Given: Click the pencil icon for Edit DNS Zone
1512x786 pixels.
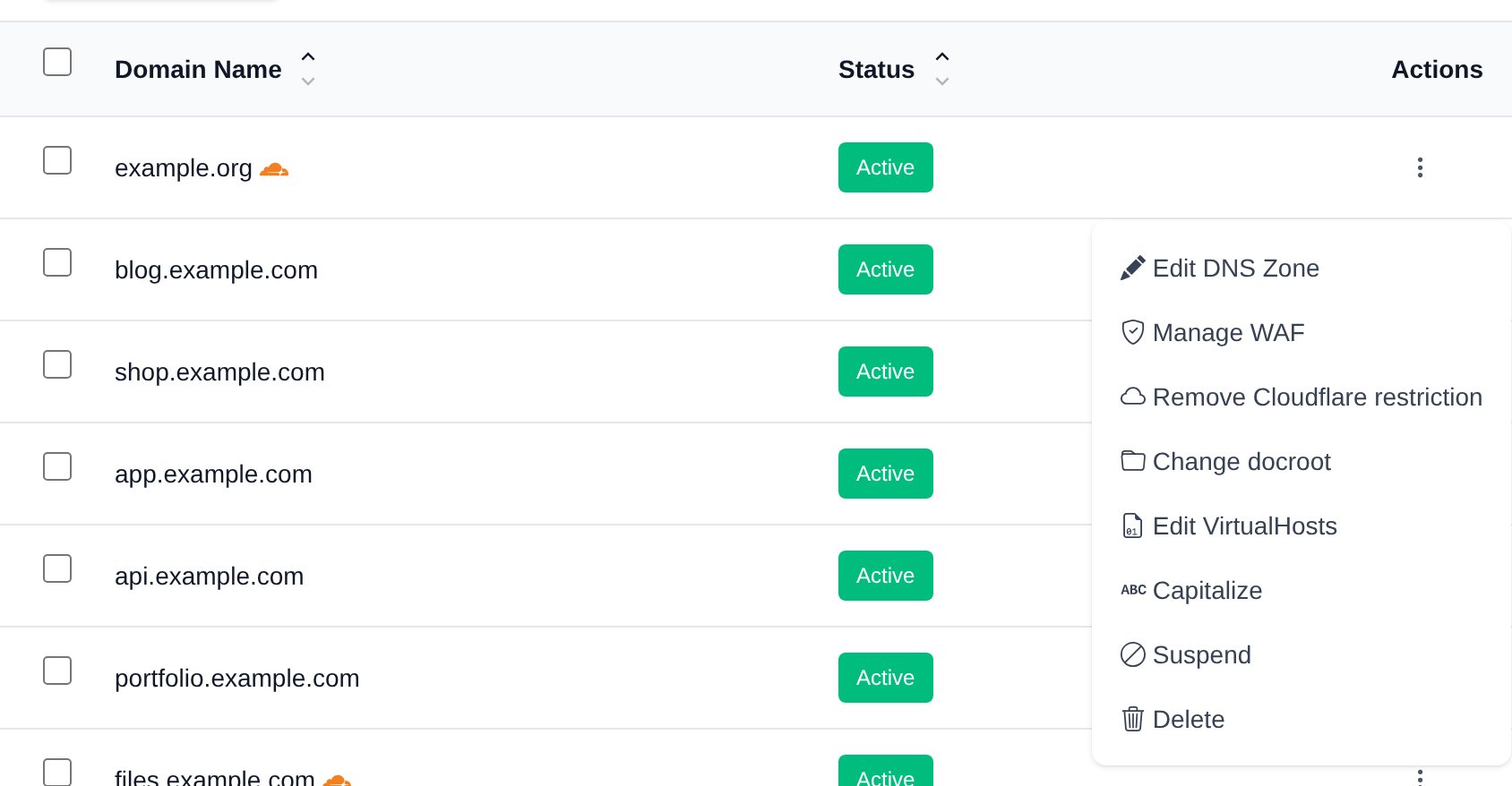Looking at the screenshot, I should pyautogui.click(x=1133, y=268).
